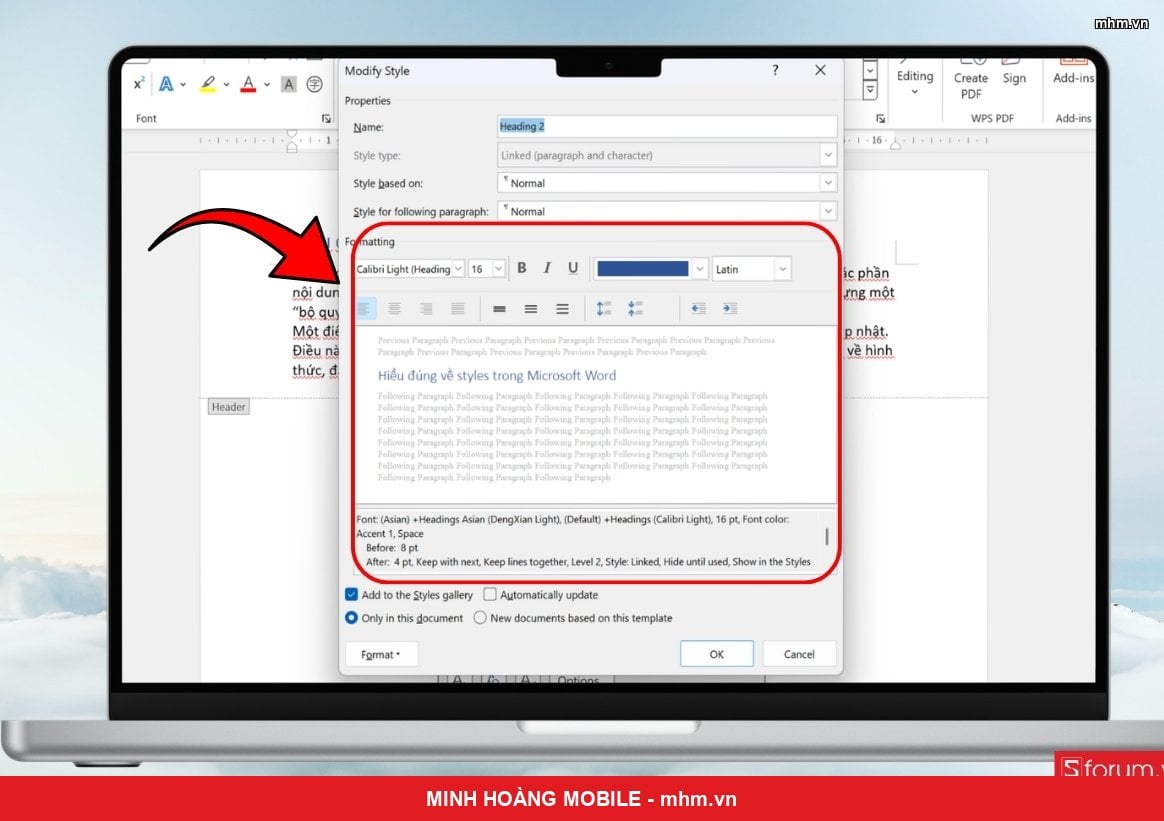Toggle Underline formatting in Modify Style

click(572, 268)
